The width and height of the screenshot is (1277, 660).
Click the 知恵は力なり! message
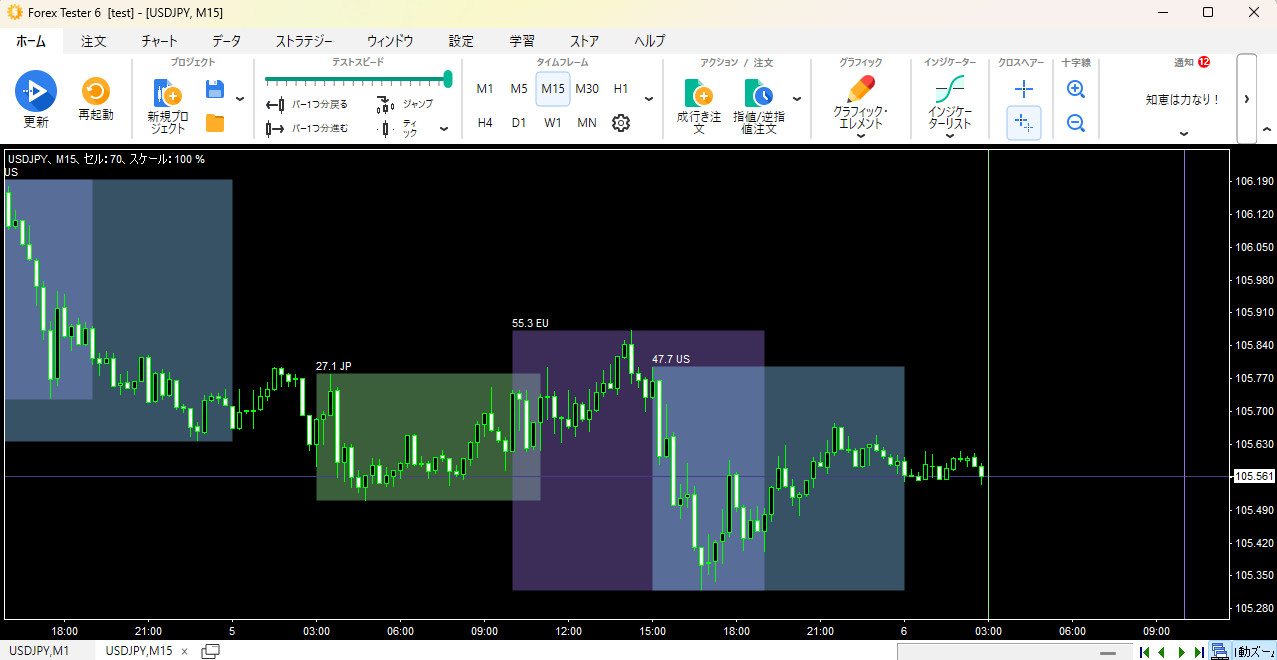pyautogui.click(x=1183, y=100)
